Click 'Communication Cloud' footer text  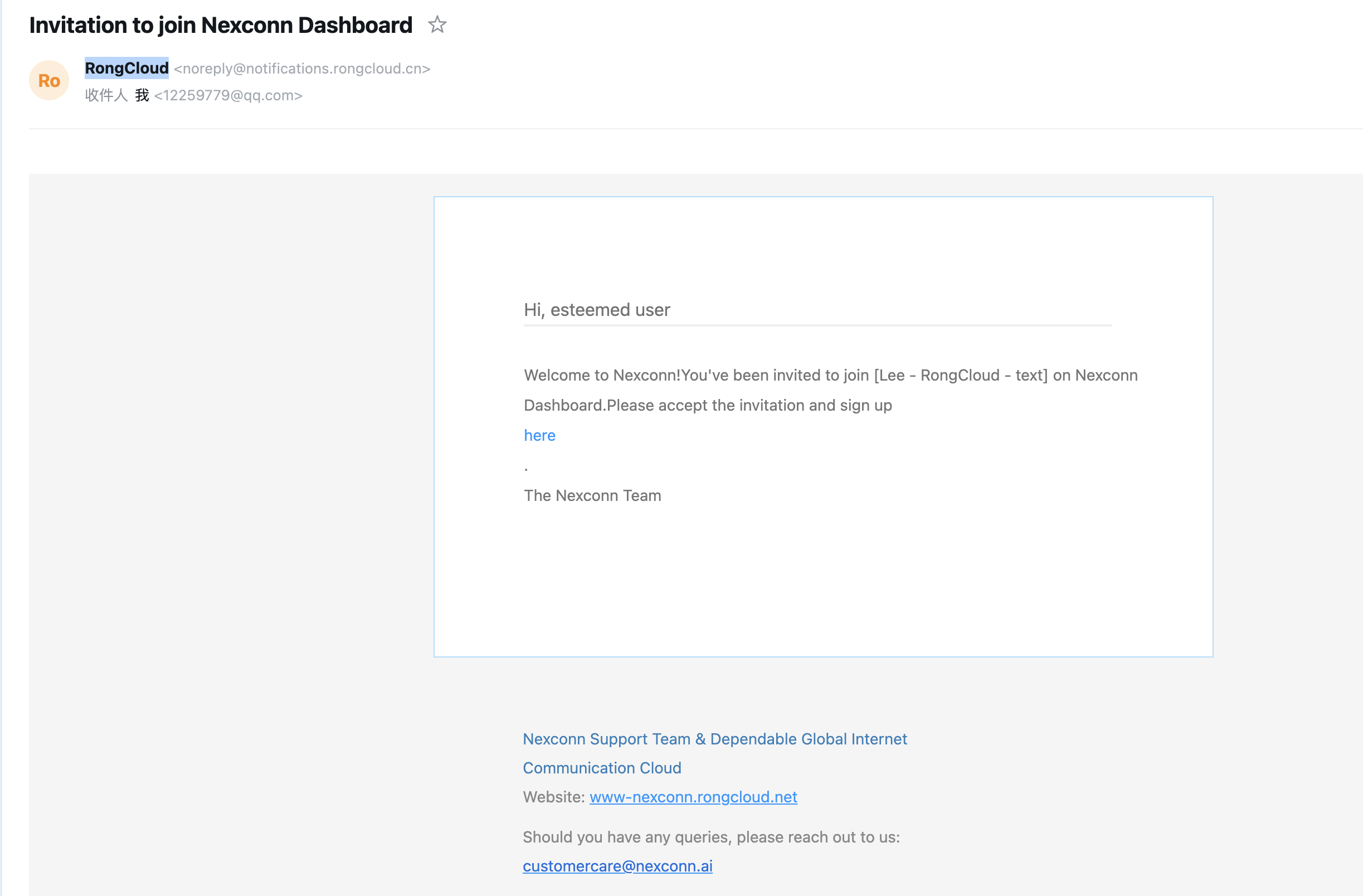pyautogui.click(x=602, y=768)
